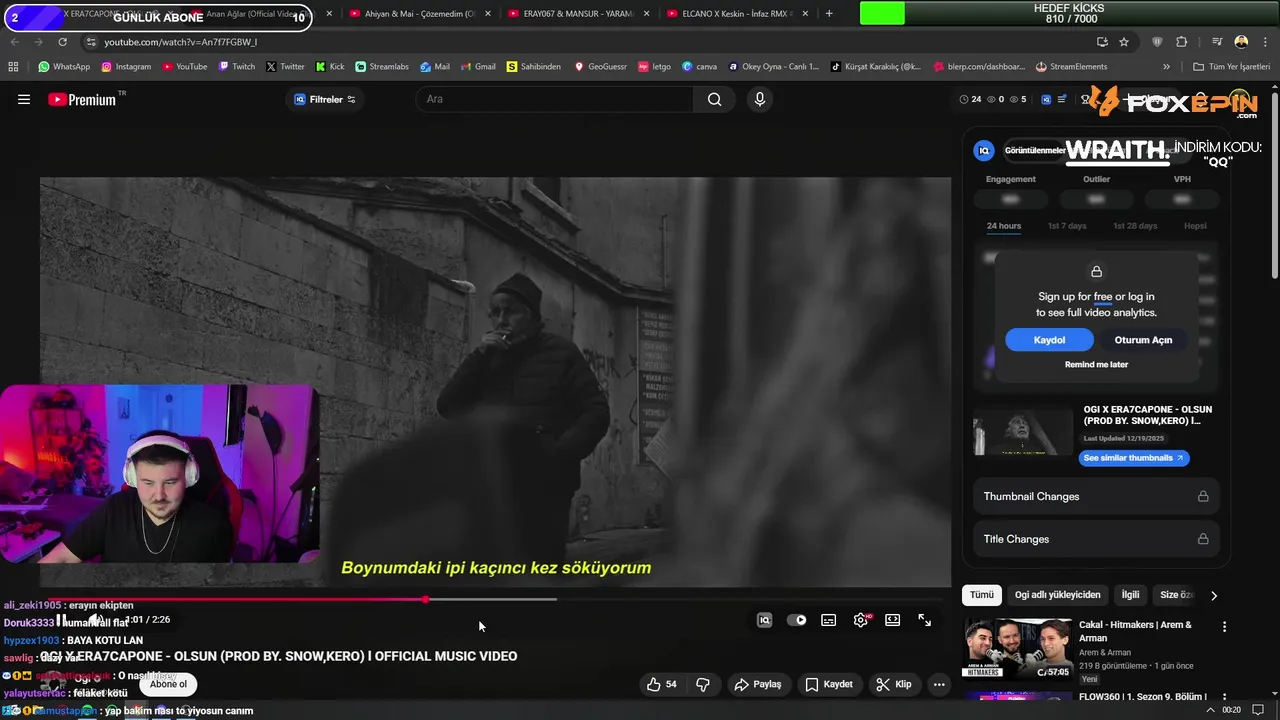This screenshot has height=720, width=1280.
Task: Expand the hidden bookmarks overflow chevron
Action: [x=1166, y=67]
